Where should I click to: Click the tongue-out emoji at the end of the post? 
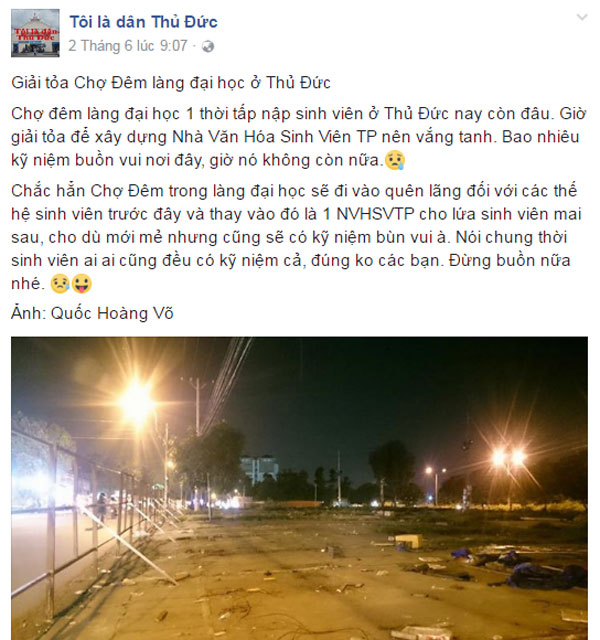tap(82, 284)
